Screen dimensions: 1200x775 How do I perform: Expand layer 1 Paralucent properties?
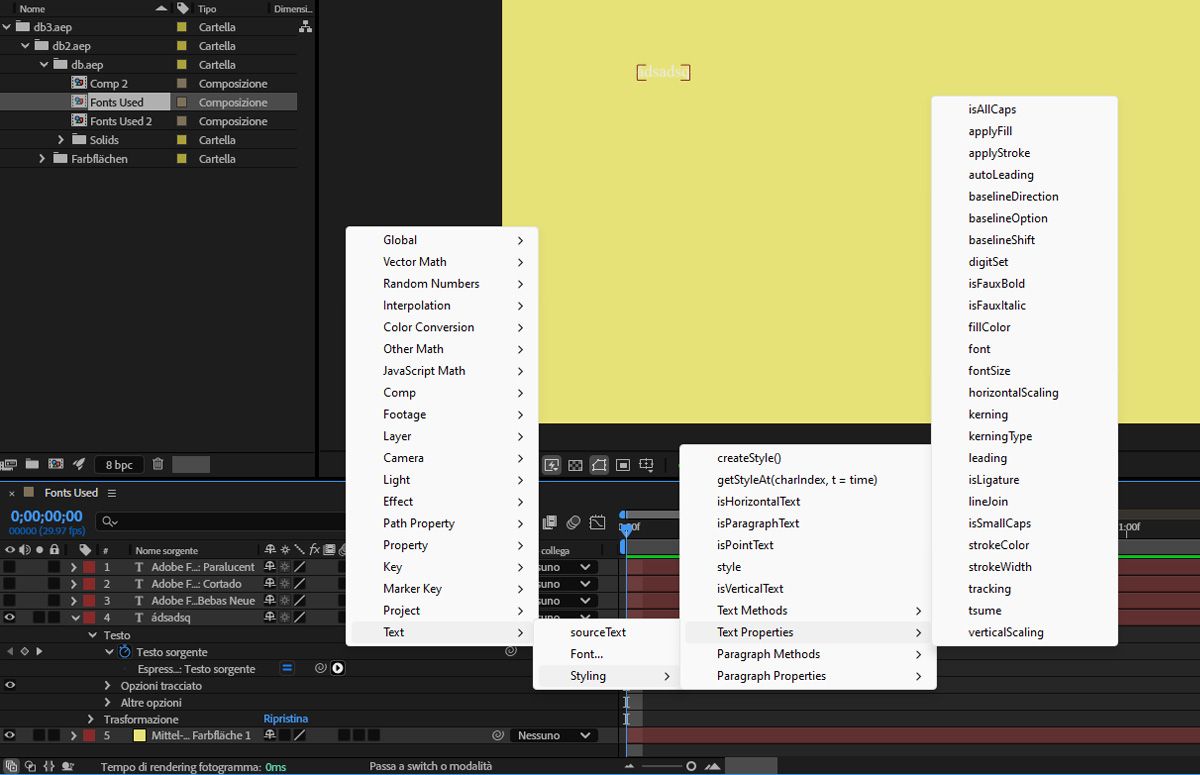(x=73, y=567)
